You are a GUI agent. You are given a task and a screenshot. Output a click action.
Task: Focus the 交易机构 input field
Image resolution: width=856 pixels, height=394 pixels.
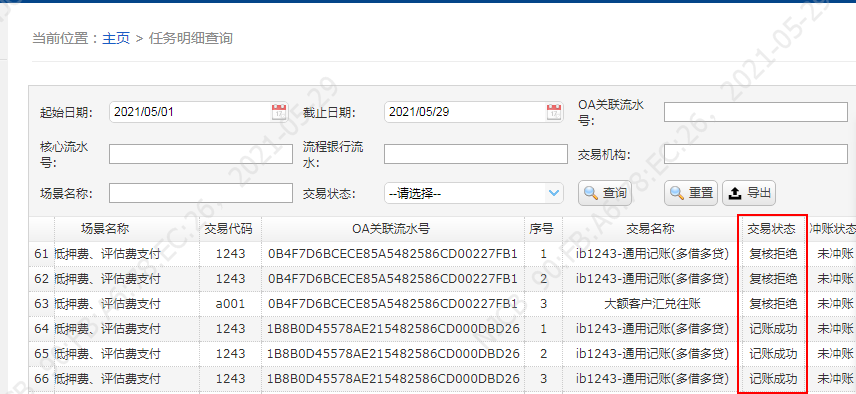click(x=756, y=154)
